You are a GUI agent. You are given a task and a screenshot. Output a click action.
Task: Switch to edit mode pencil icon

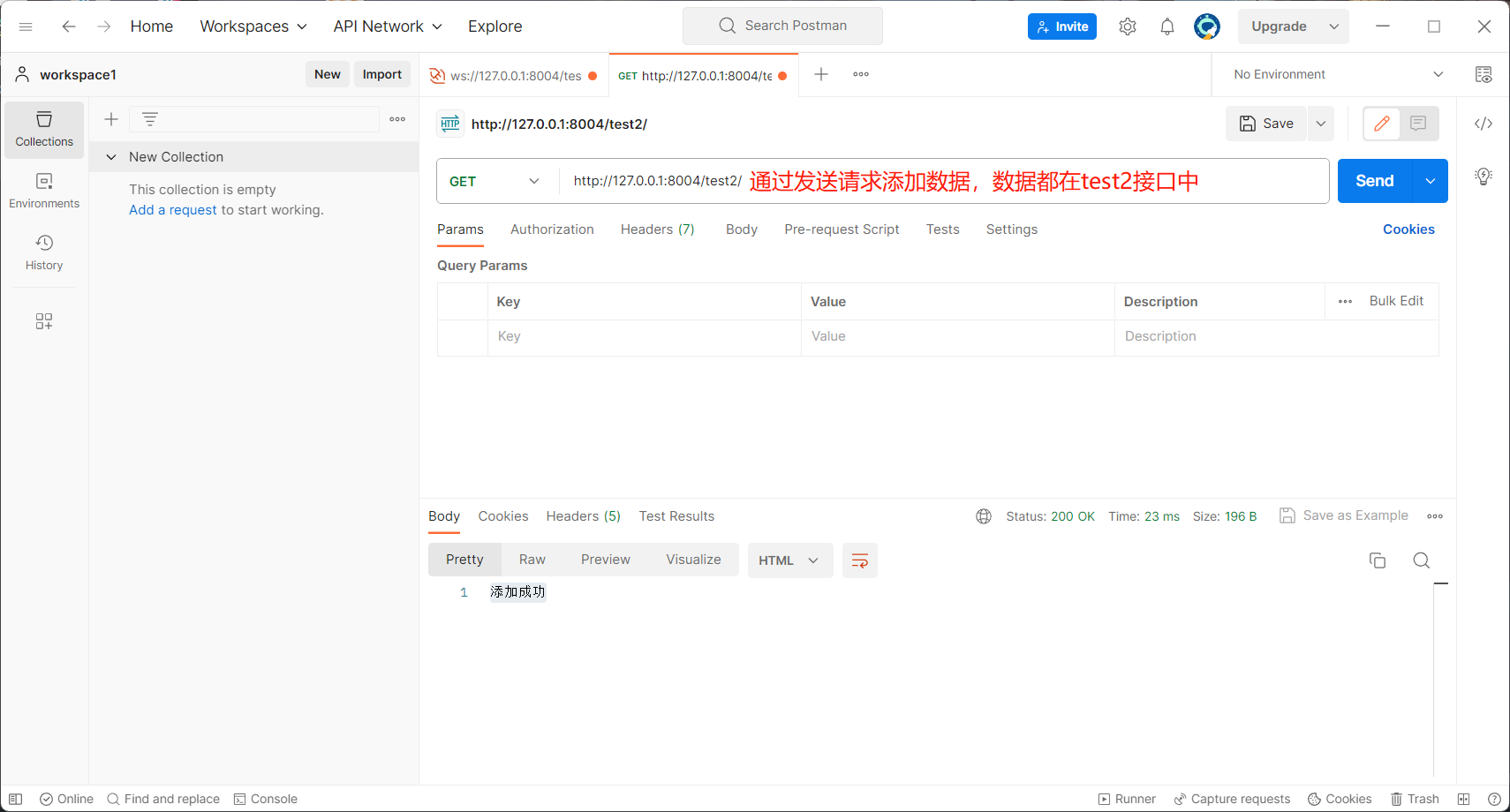tap(1382, 124)
